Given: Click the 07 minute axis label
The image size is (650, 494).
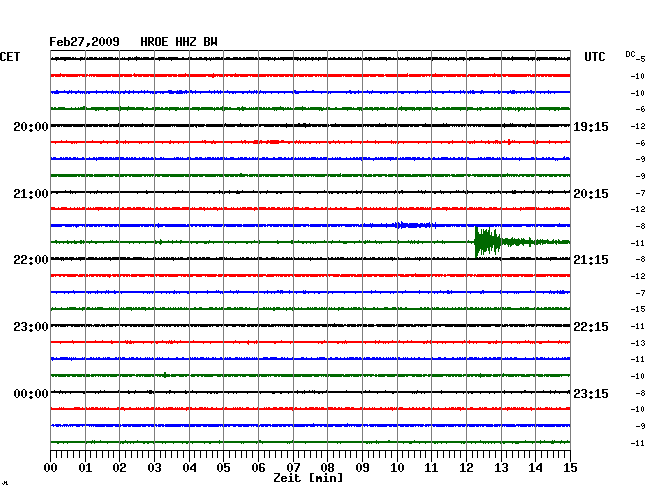Looking at the screenshot, I should tap(293, 468).
